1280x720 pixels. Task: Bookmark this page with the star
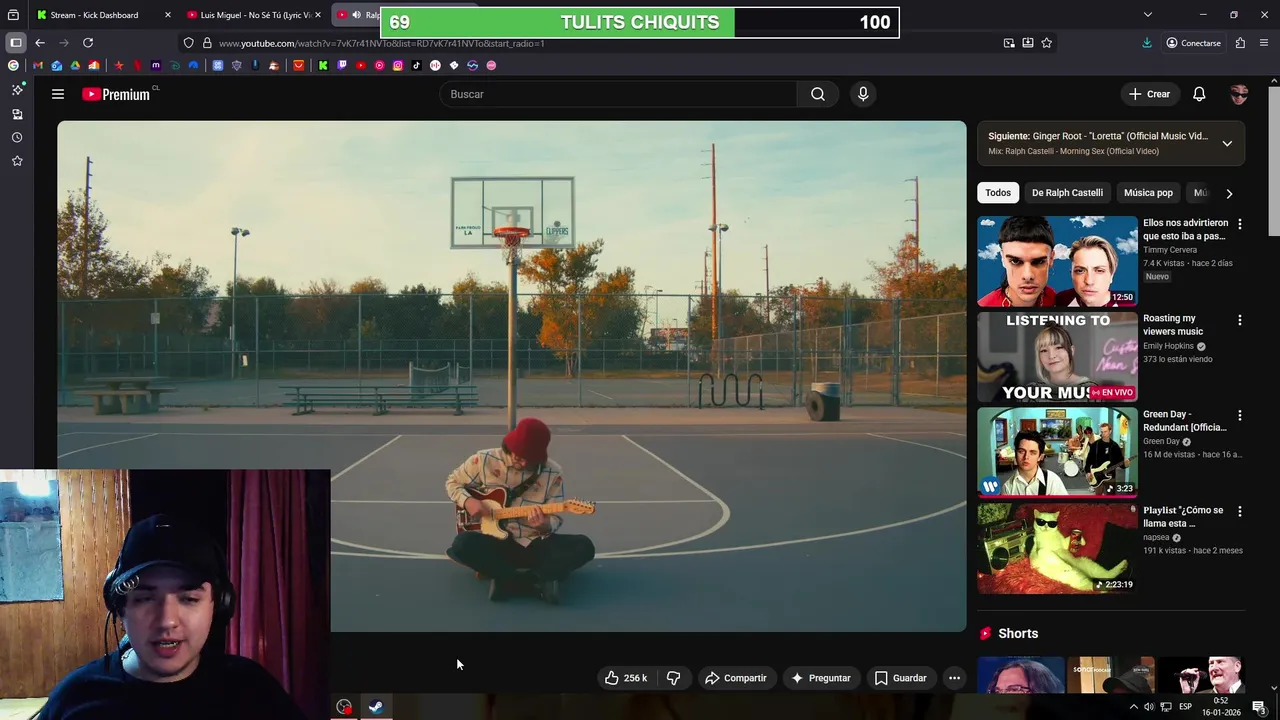coord(1047,43)
